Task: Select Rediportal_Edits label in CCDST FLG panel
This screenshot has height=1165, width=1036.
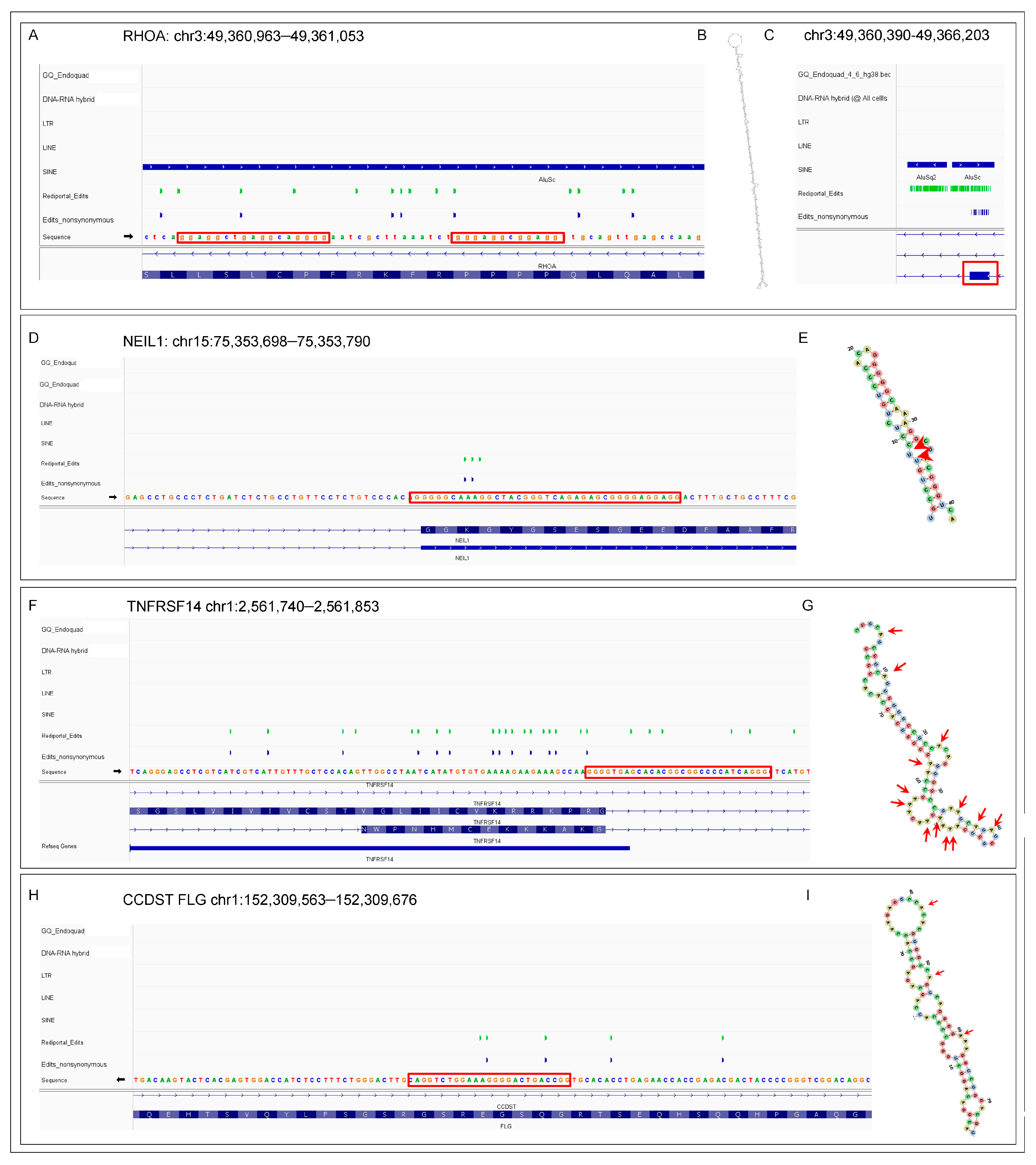Action: pos(62,1043)
